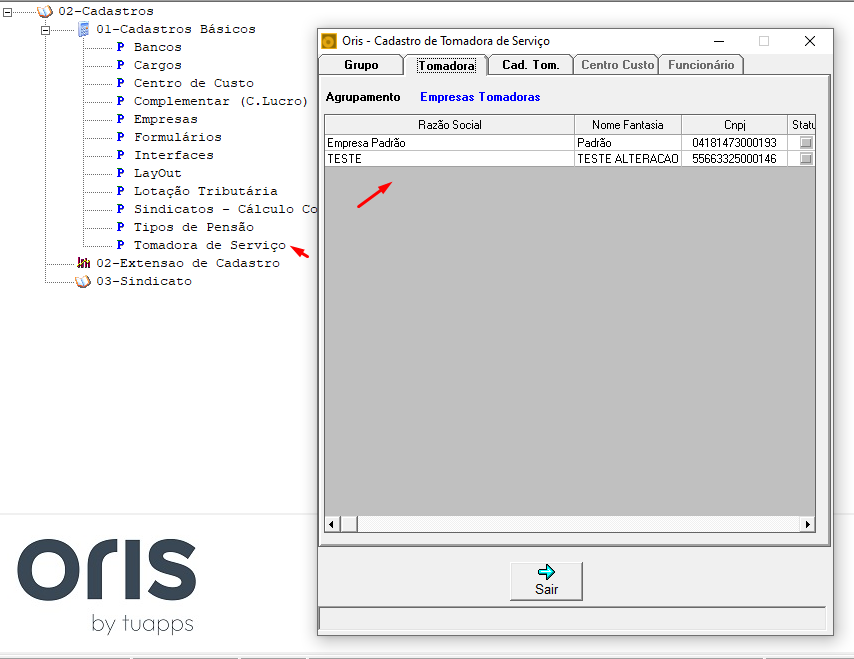This screenshot has width=854, height=659.
Task: Click the Empresas Tomadoras link text
Action: (x=480, y=97)
